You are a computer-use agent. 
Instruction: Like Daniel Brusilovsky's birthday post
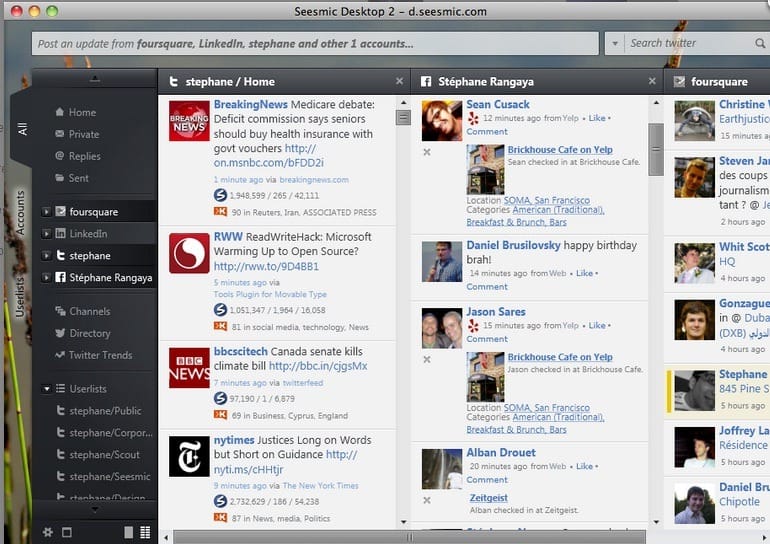click(x=584, y=273)
